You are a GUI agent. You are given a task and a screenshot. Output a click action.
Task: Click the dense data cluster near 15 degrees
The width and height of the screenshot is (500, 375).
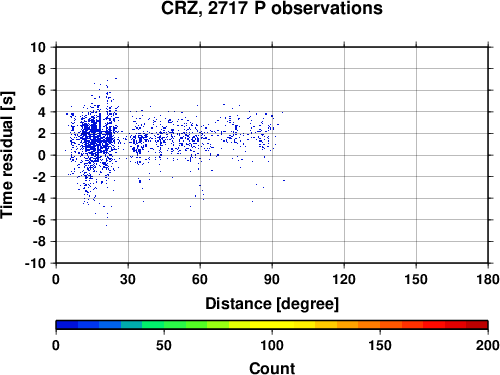click(97, 137)
